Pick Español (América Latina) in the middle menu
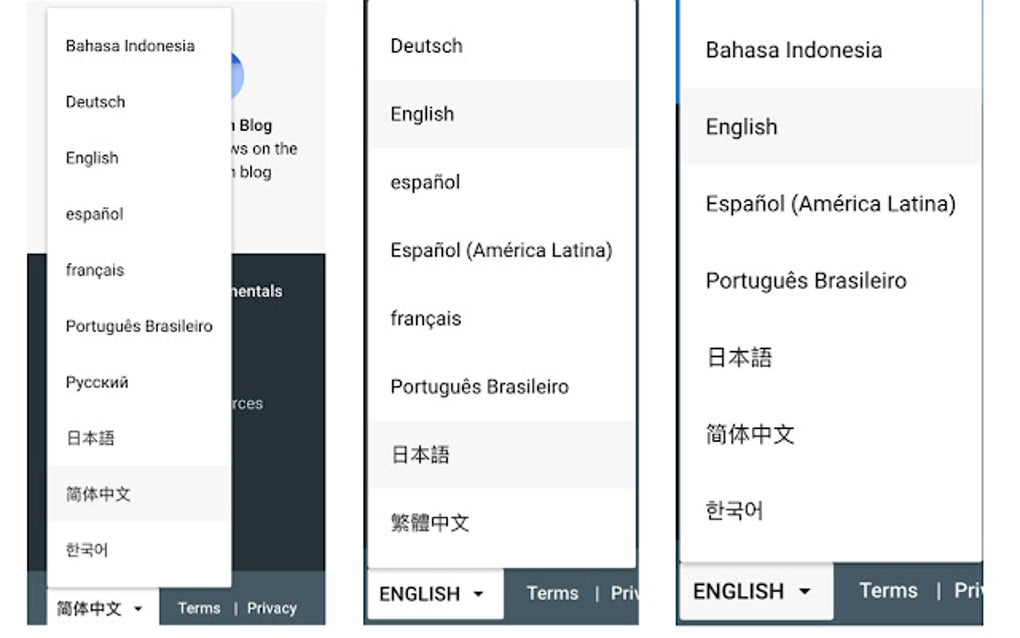The width and height of the screenshot is (1020, 638). pyautogui.click(x=501, y=251)
